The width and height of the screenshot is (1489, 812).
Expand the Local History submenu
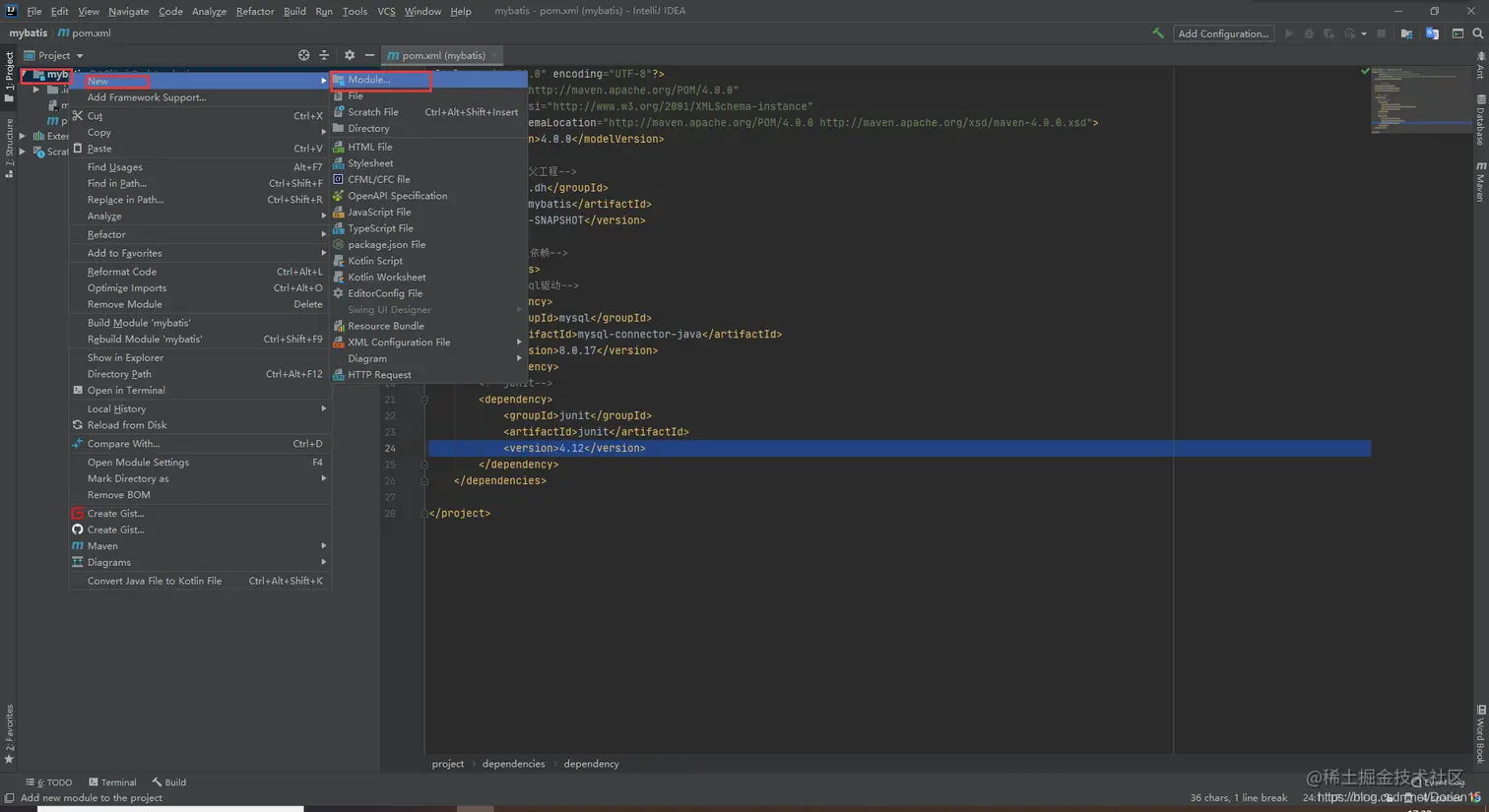tap(200, 408)
